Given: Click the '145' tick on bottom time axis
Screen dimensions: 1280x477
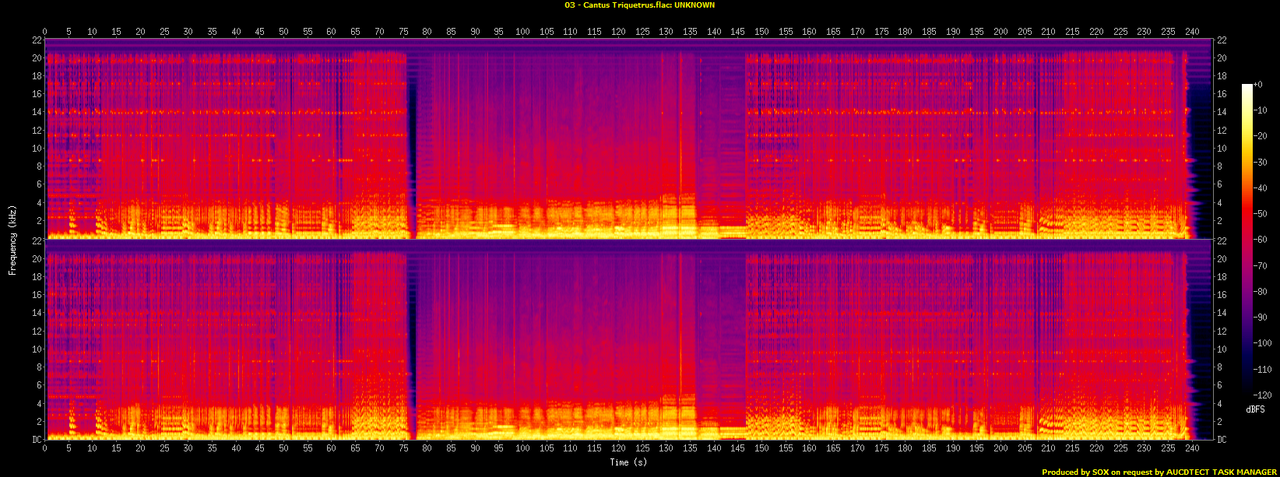Looking at the screenshot, I should pyautogui.click(x=738, y=450).
